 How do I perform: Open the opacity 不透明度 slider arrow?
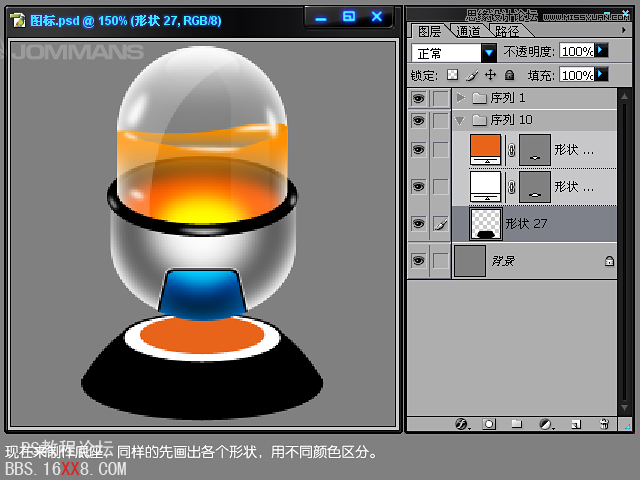(x=601, y=50)
